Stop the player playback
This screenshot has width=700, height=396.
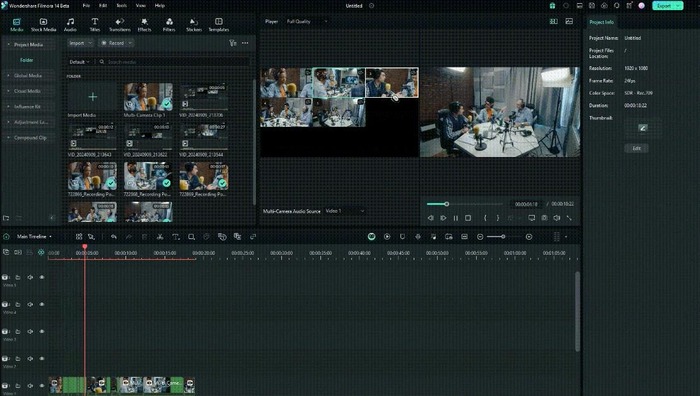click(x=468, y=218)
